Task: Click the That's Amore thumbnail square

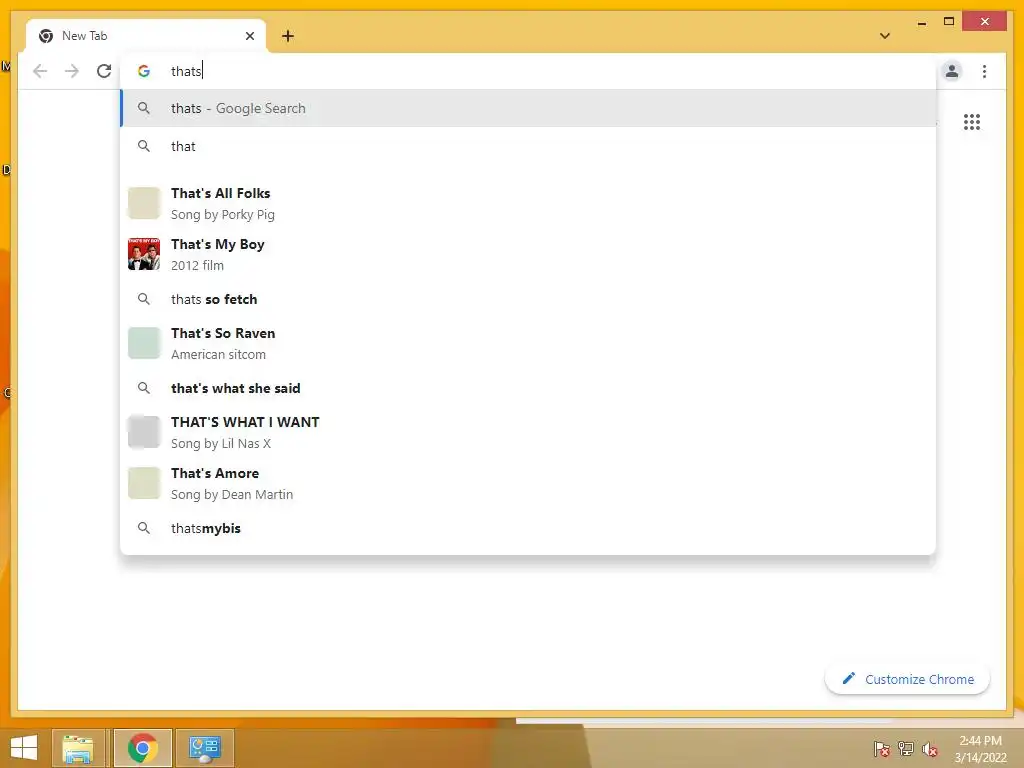Action: pos(144,483)
